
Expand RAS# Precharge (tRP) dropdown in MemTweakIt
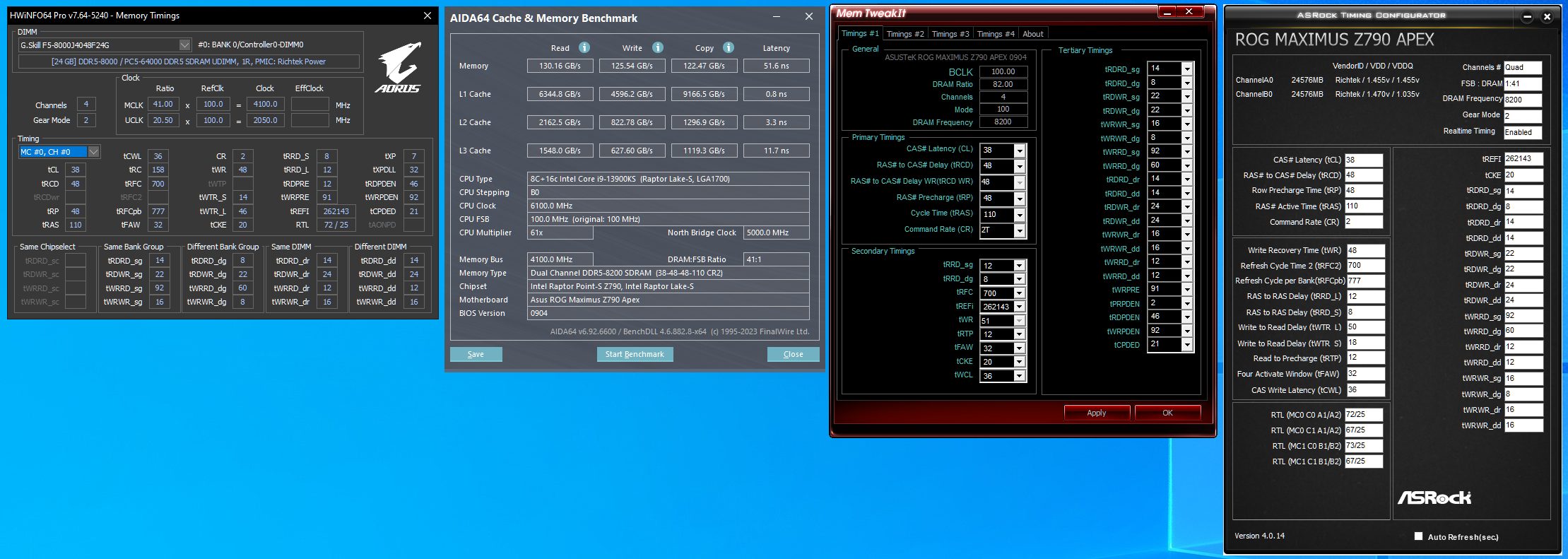(1019, 199)
